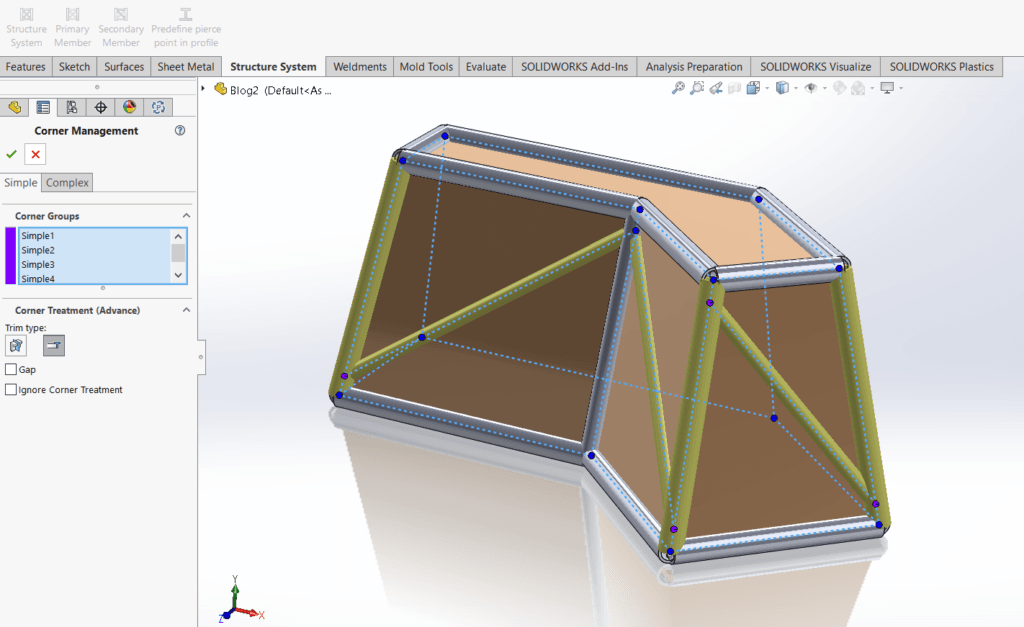1024x627 pixels.
Task: Open the FeatureManager design tree tab
Action: point(15,107)
